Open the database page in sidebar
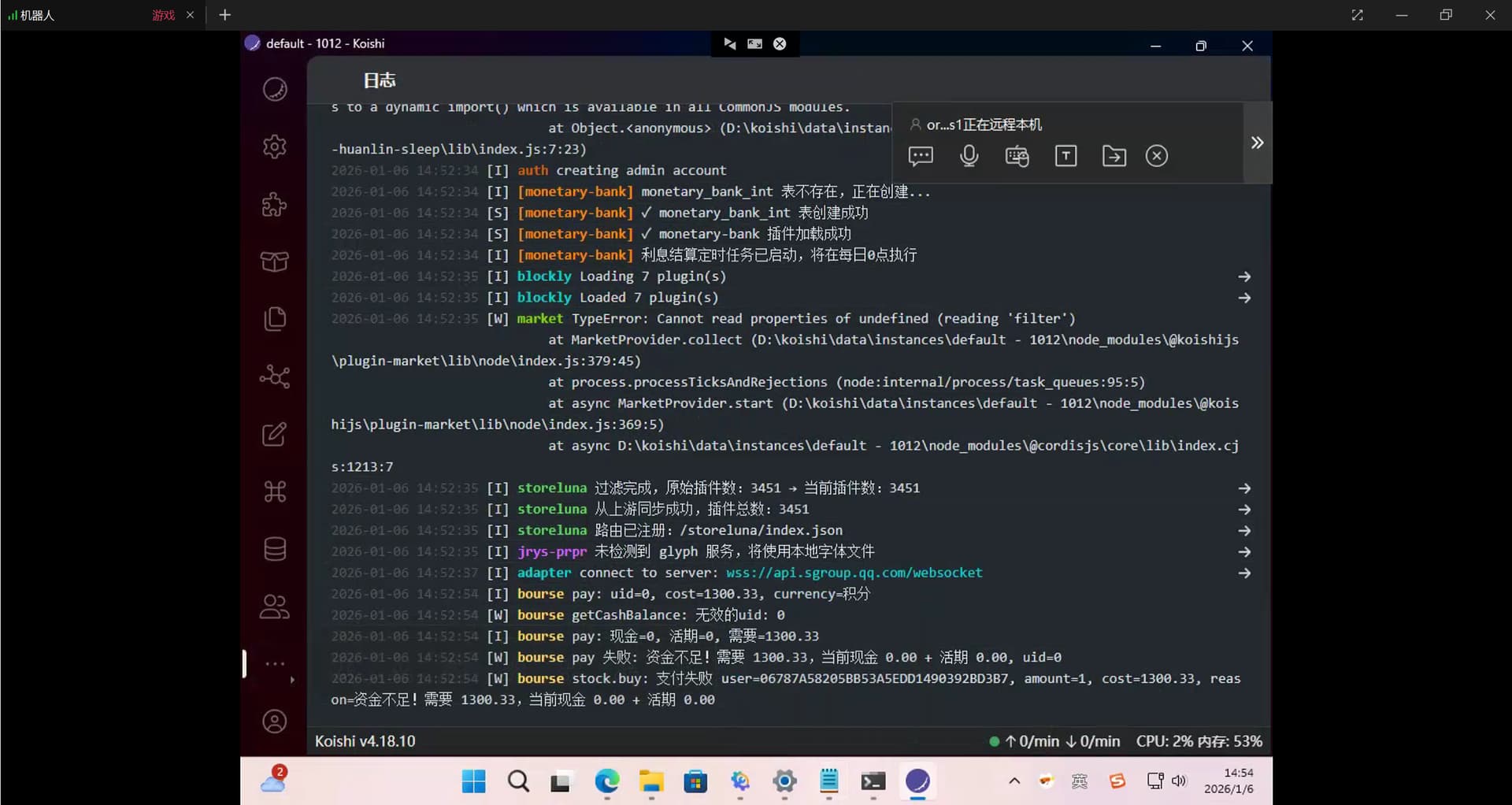 pos(274,549)
